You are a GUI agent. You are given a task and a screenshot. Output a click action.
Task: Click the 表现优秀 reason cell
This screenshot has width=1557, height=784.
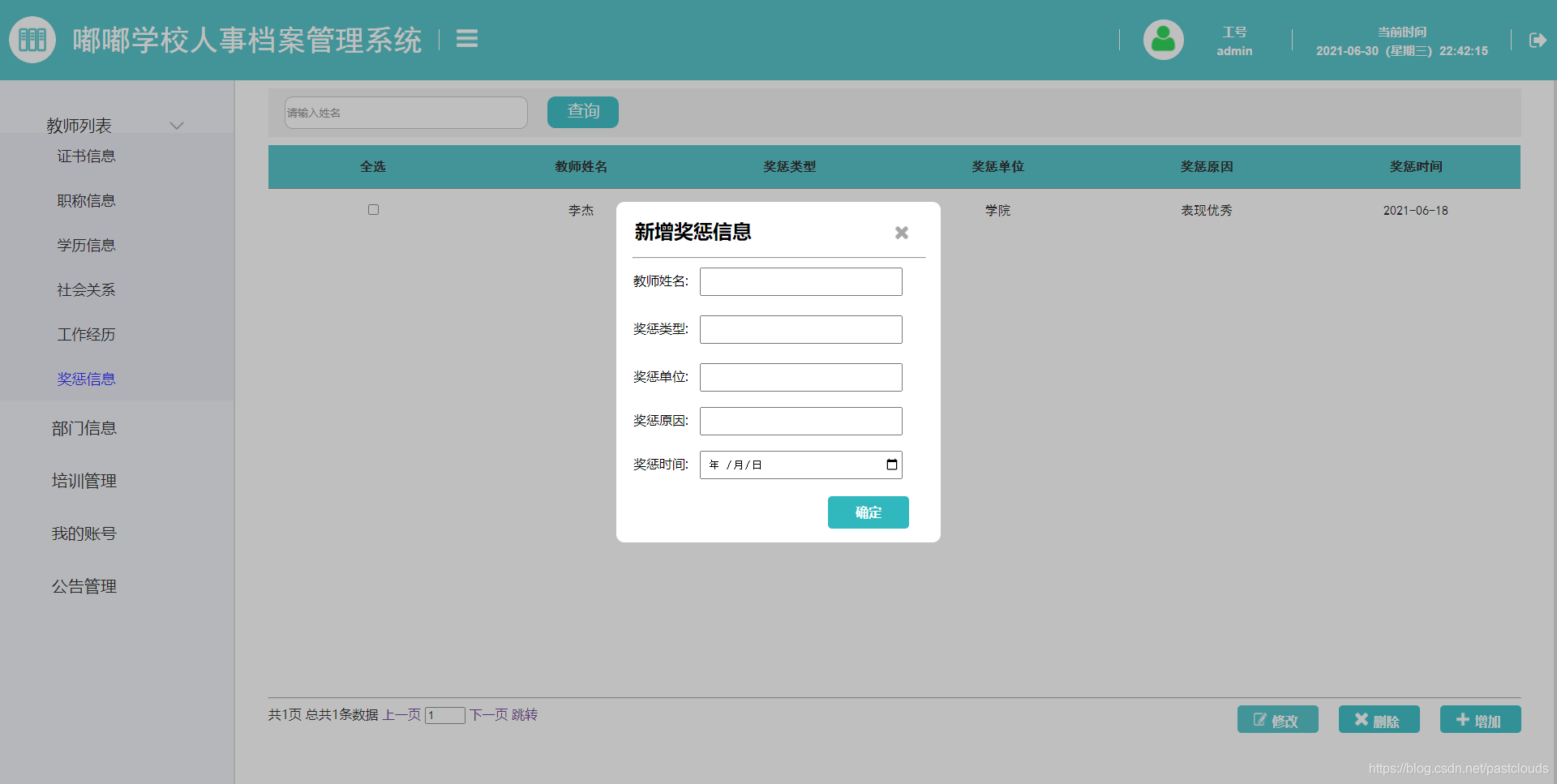(x=1207, y=210)
